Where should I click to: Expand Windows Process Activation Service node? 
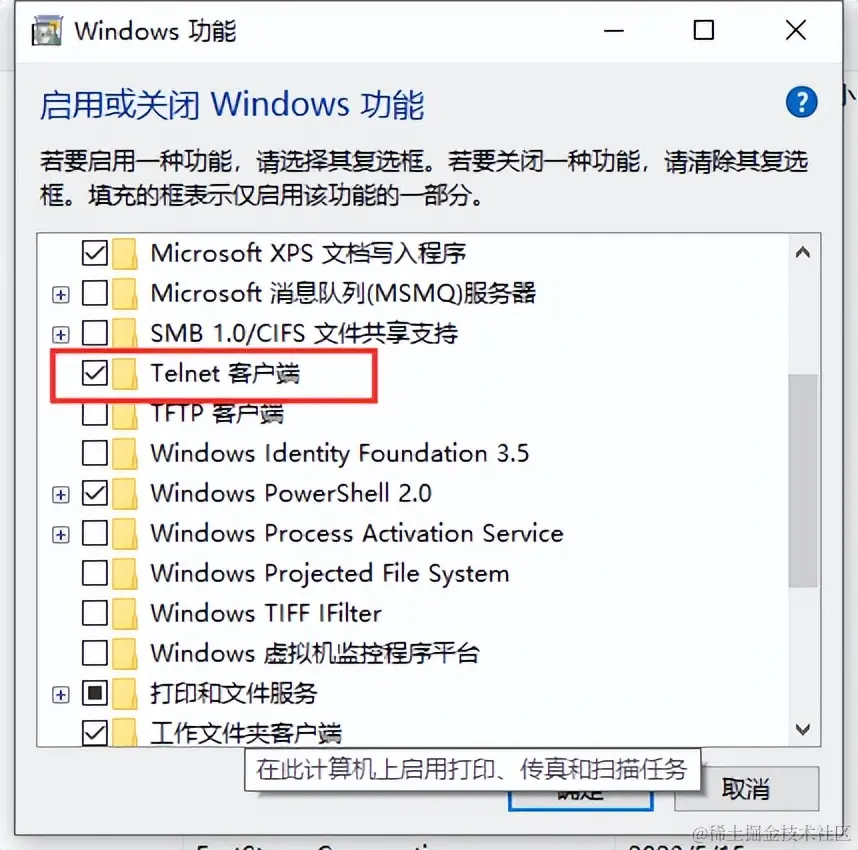(x=61, y=534)
